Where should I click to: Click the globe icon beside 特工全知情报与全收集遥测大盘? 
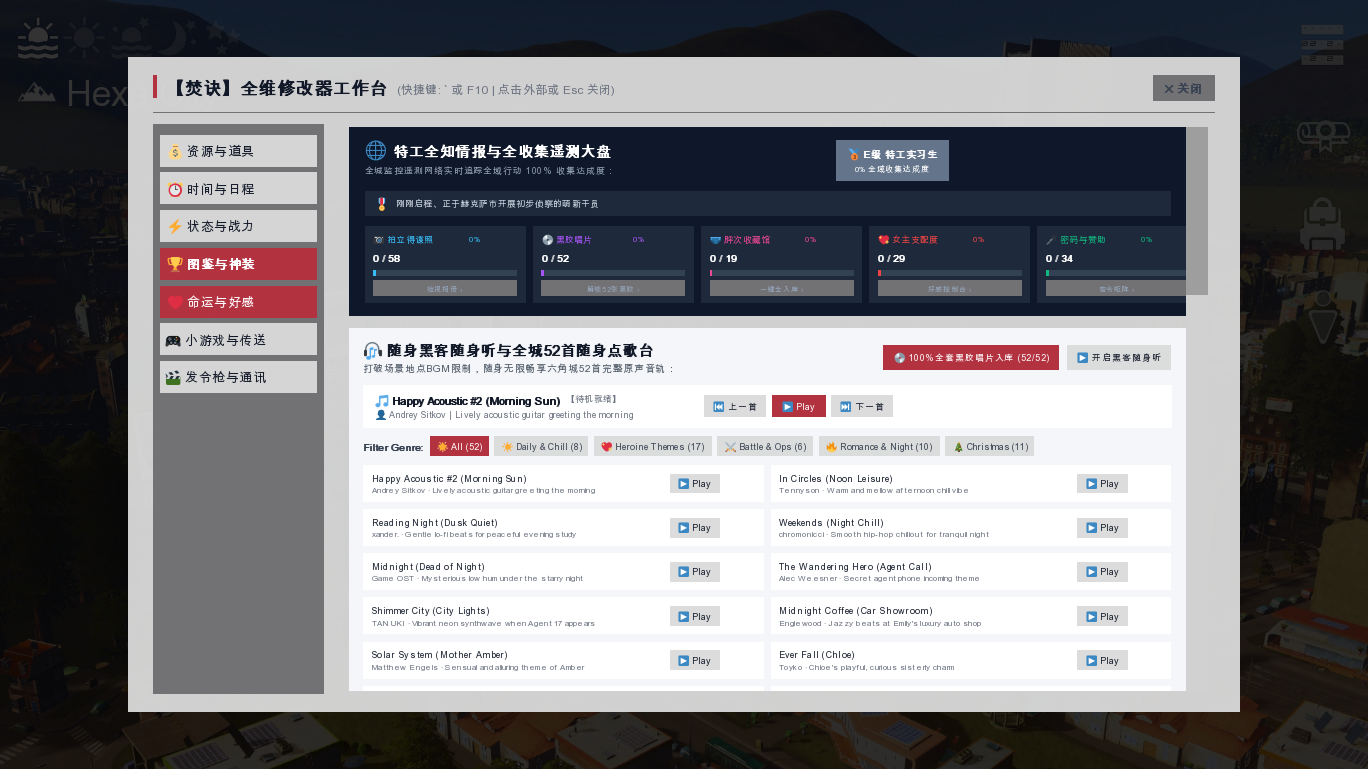tap(376, 151)
